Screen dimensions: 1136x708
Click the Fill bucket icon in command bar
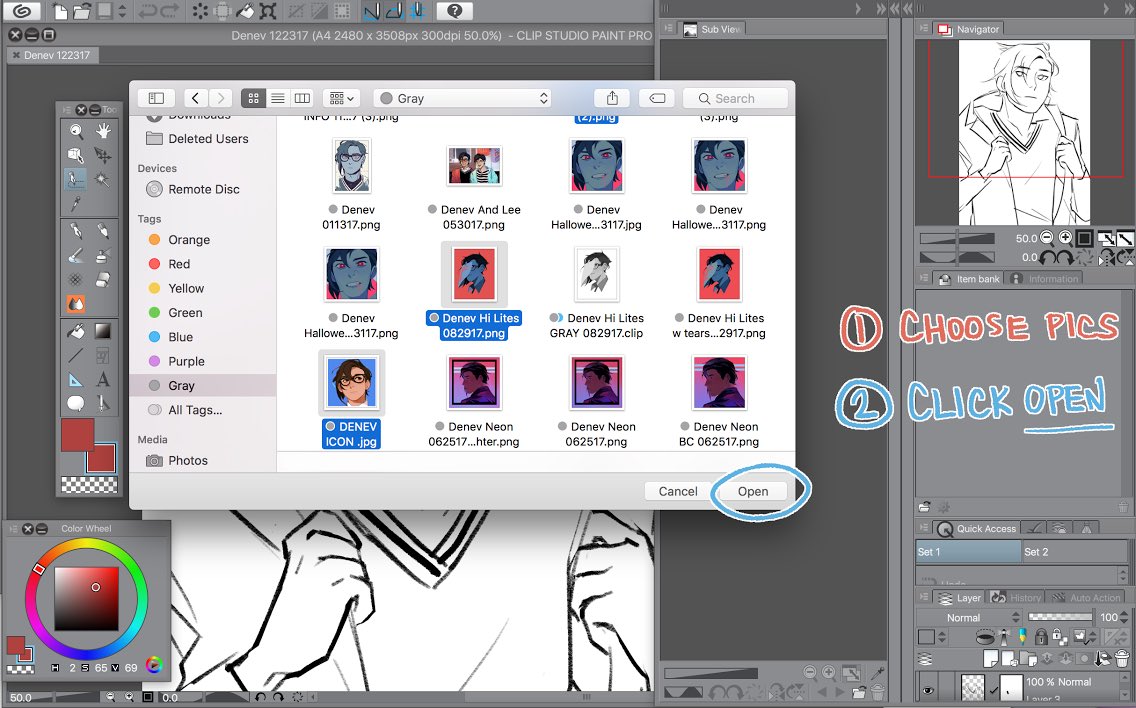(x=246, y=11)
